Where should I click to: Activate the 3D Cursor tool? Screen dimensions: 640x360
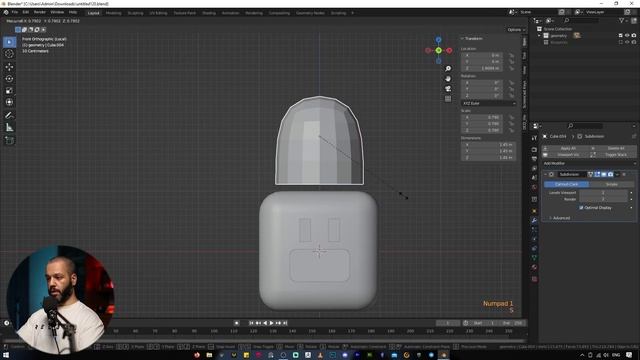pos(9,54)
